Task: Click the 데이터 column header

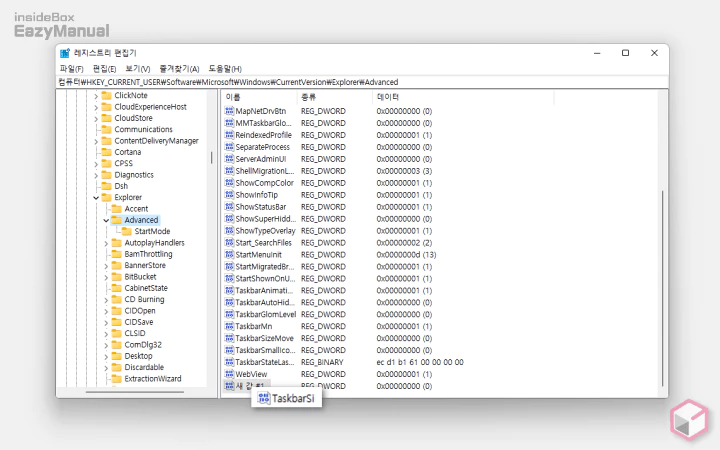Action: [387, 97]
